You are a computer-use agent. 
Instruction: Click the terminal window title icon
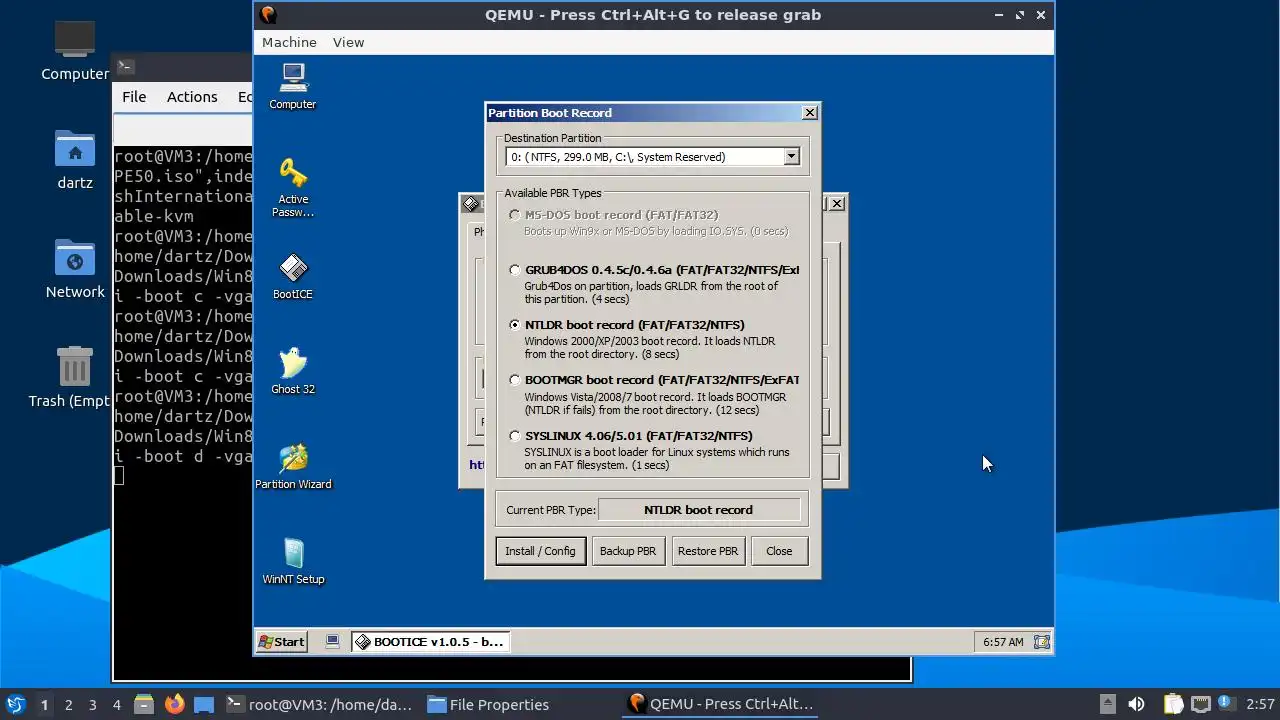(x=125, y=67)
